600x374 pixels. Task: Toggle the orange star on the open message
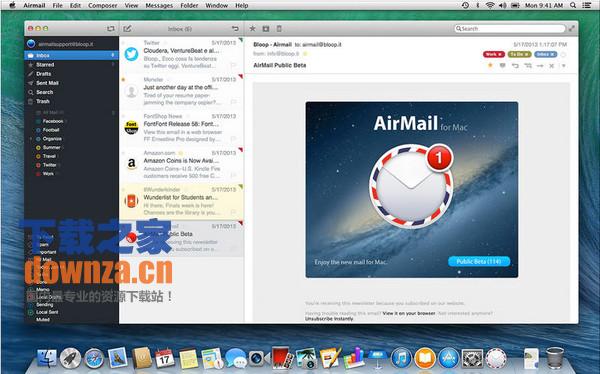tap(490, 65)
